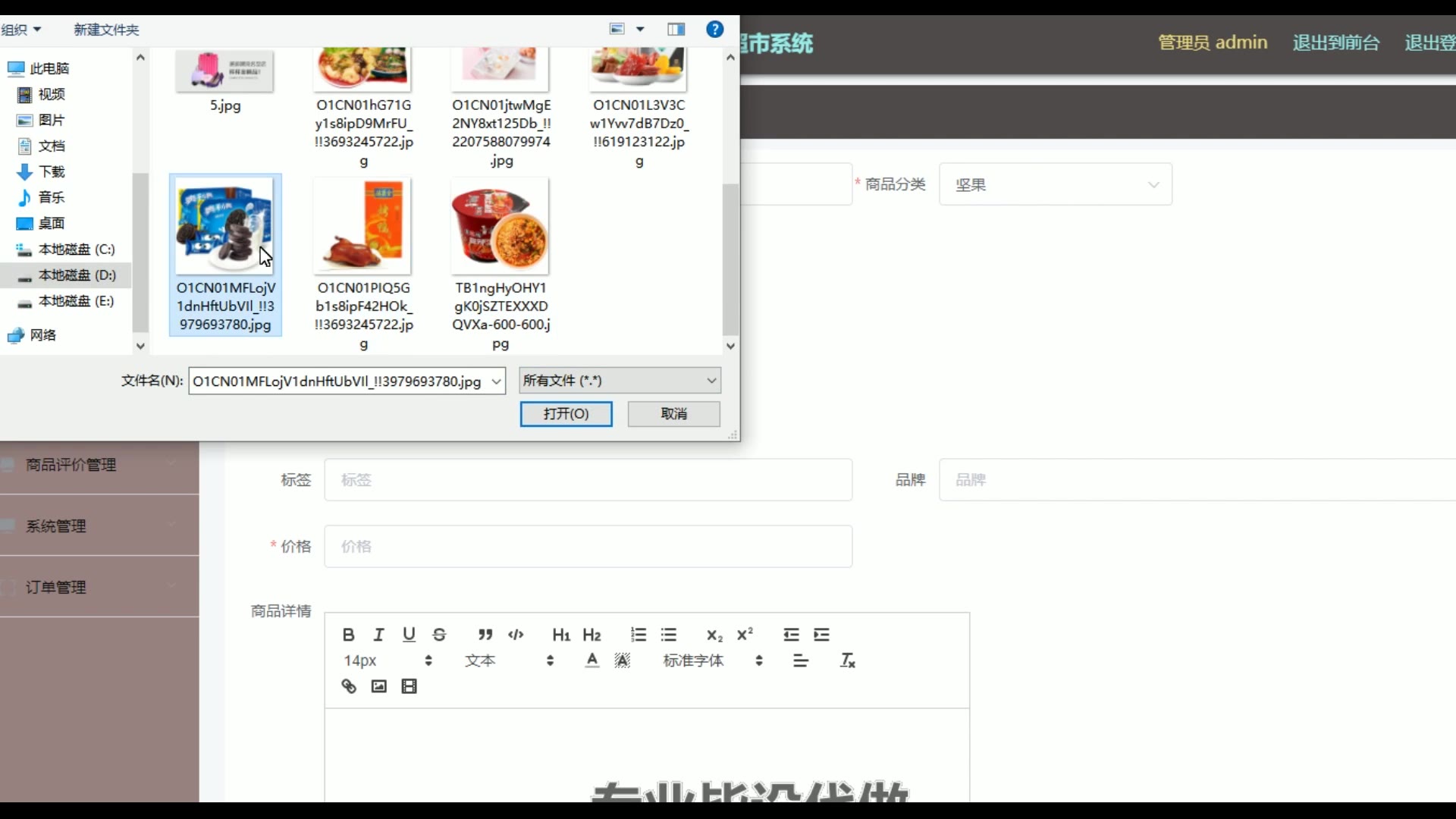The width and height of the screenshot is (1456, 819).
Task: Click the 价格 input field
Action: (x=588, y=546)
